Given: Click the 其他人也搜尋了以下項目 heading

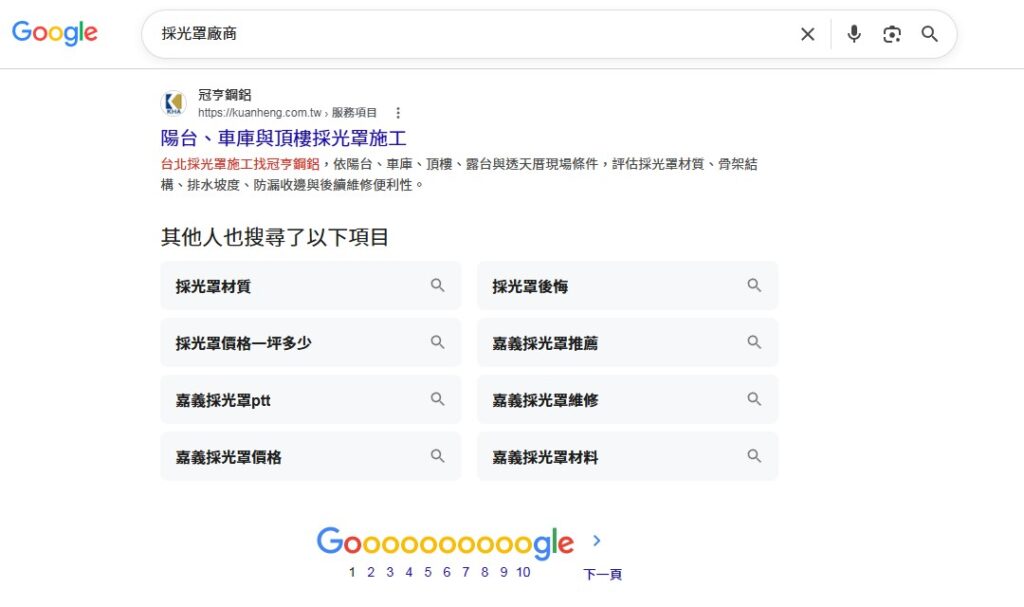Looking at the screenshot, I should [x=275, y=237].
